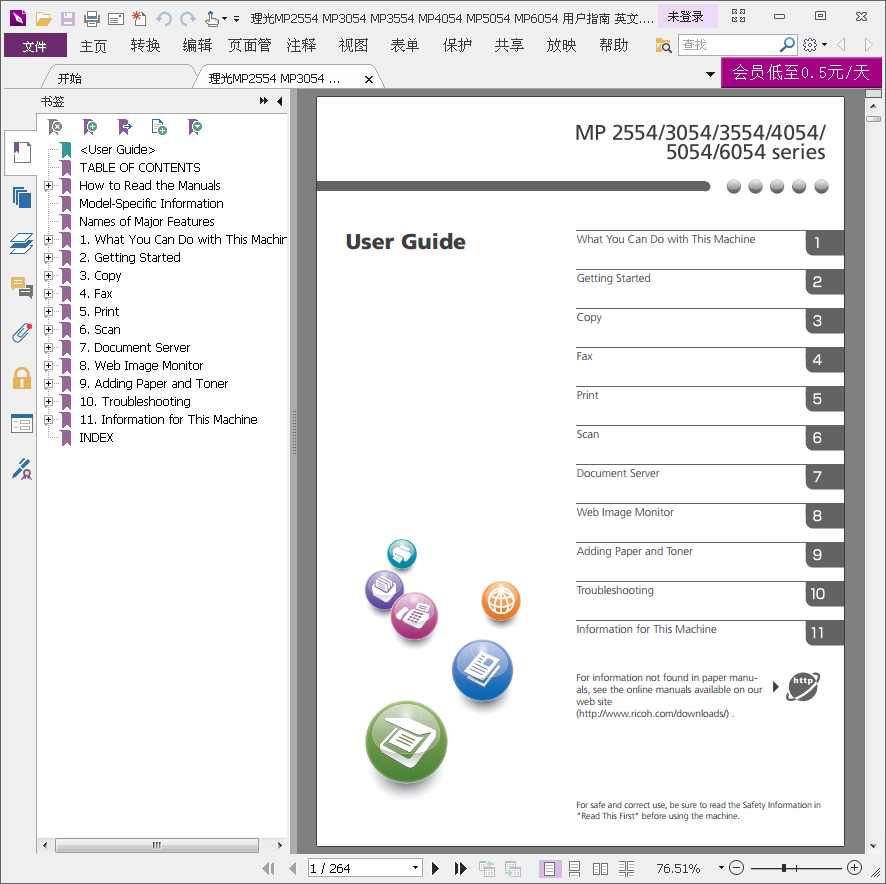Expand the 4. Fax bookmark node

(49, 294)
